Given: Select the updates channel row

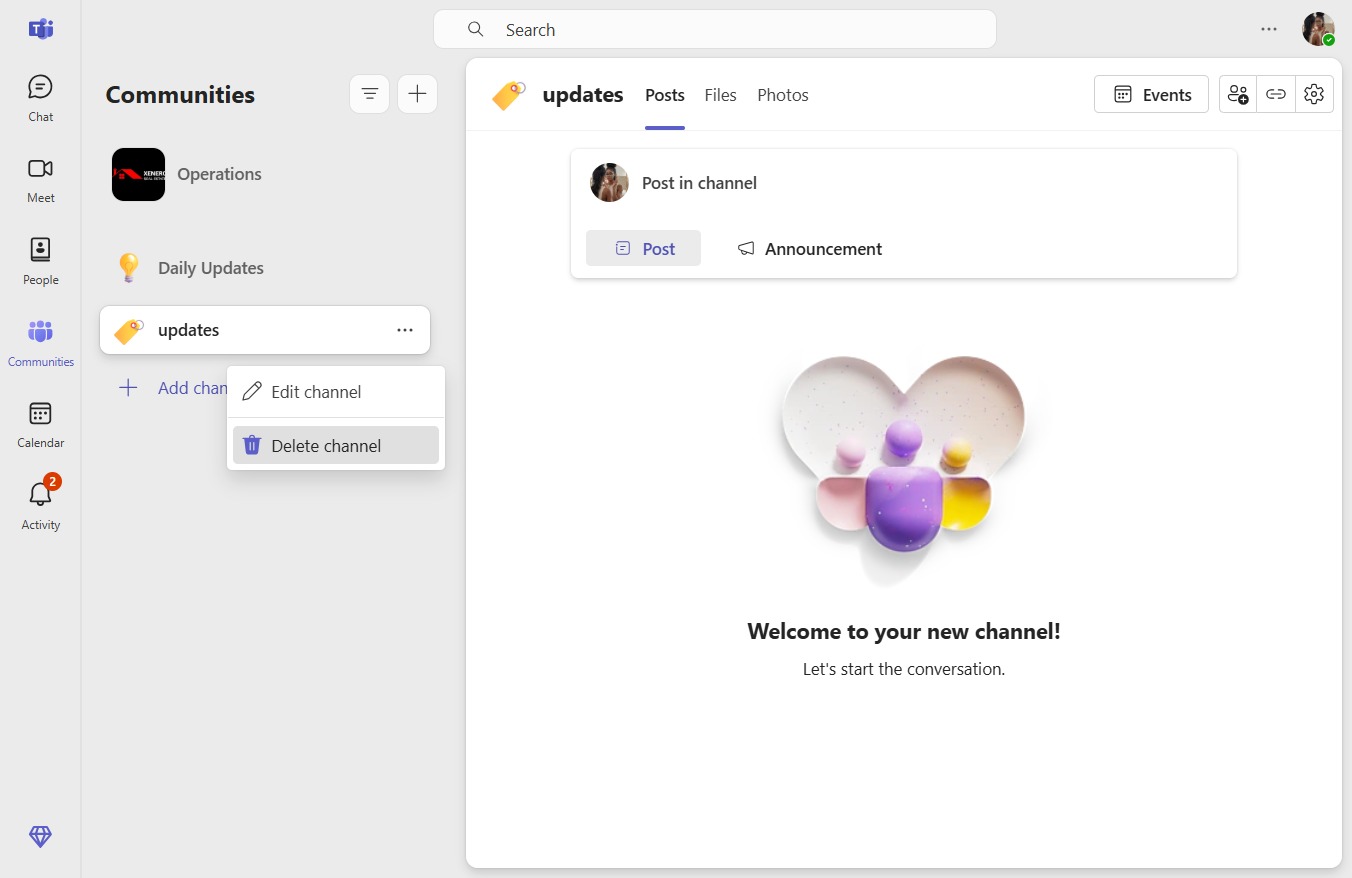Looking at the screenshot, I should [265, 330].
